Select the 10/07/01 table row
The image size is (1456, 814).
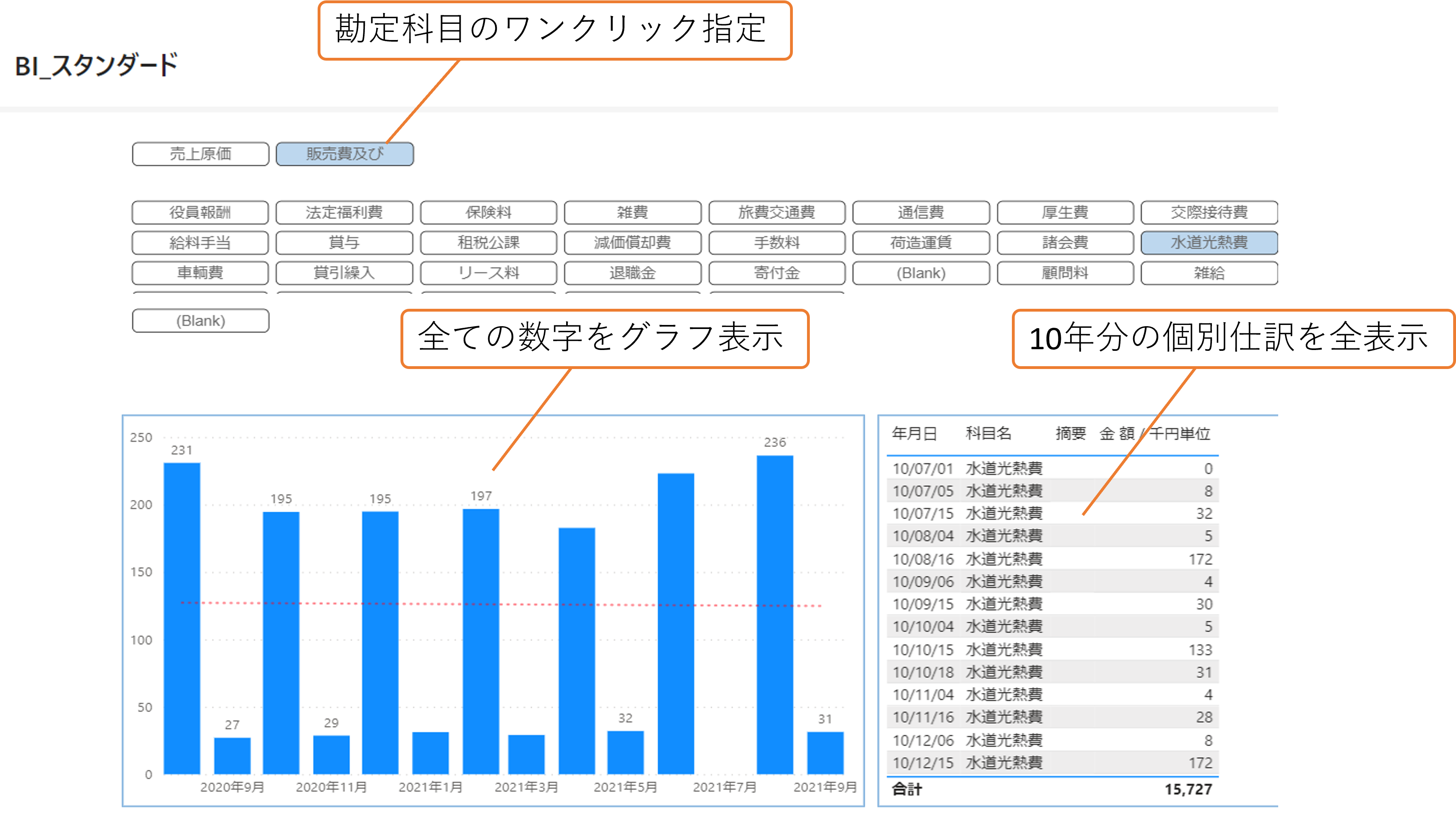point(1052,468)
